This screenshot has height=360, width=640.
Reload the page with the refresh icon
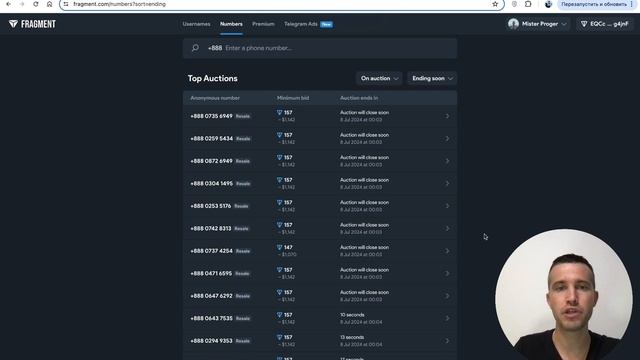(x=36, y=4)
